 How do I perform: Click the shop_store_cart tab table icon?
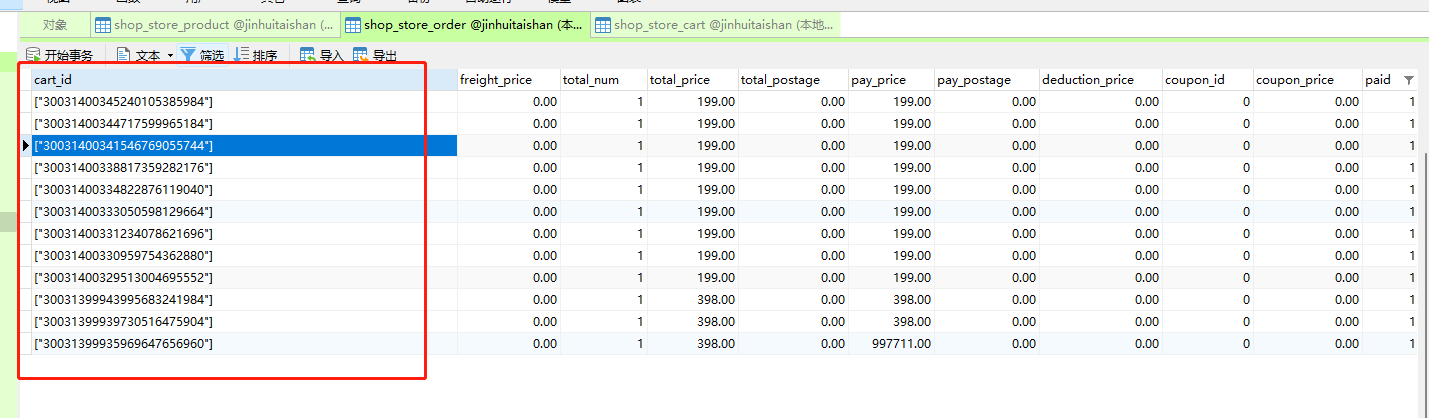pos(602,25)
